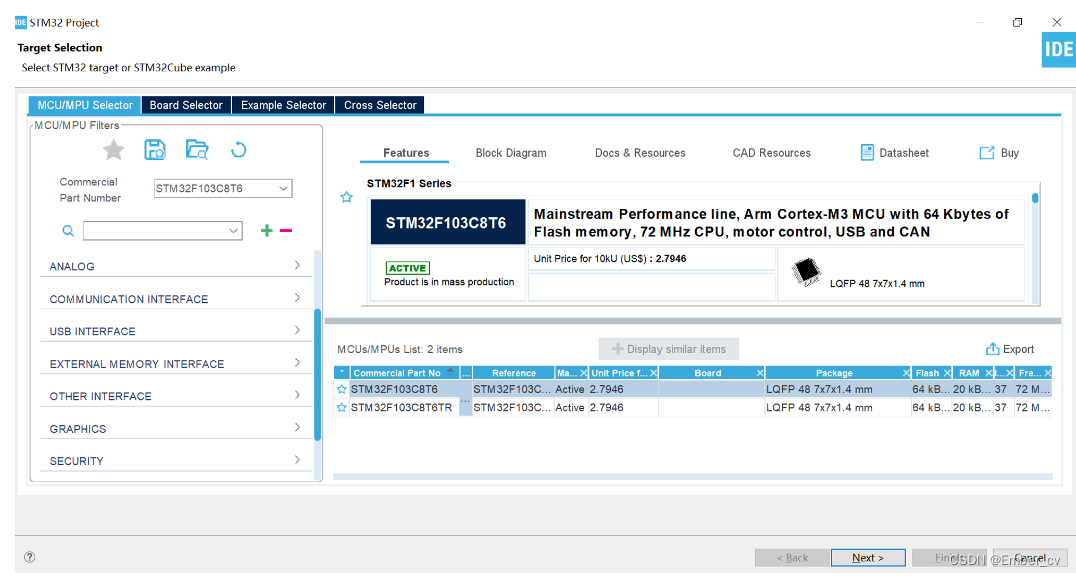Screen dimensions: 1076x576
Task: Open the load saved searches folder icon
Action: 197,150
